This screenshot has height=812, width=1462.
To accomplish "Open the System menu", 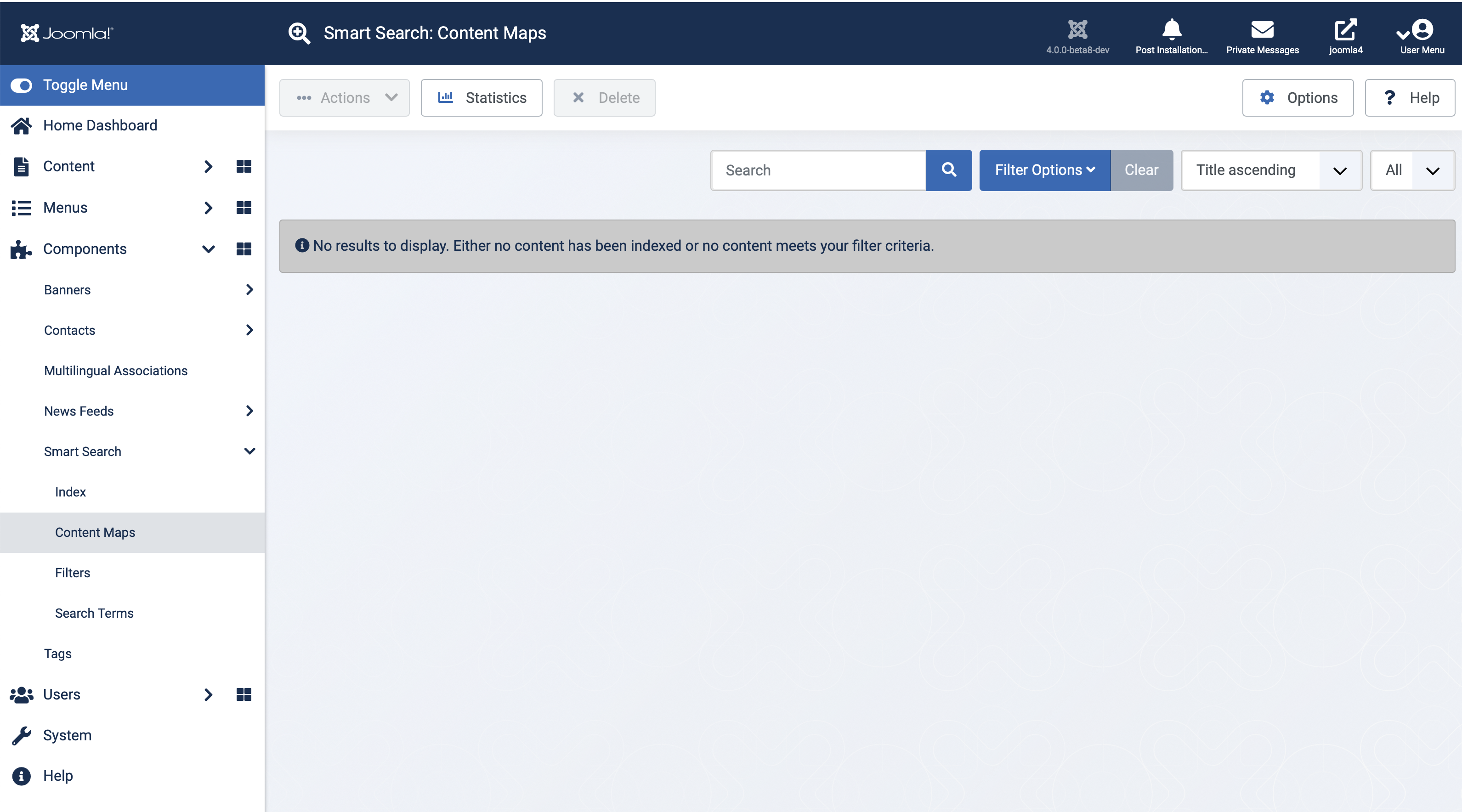I will [67, 735].
